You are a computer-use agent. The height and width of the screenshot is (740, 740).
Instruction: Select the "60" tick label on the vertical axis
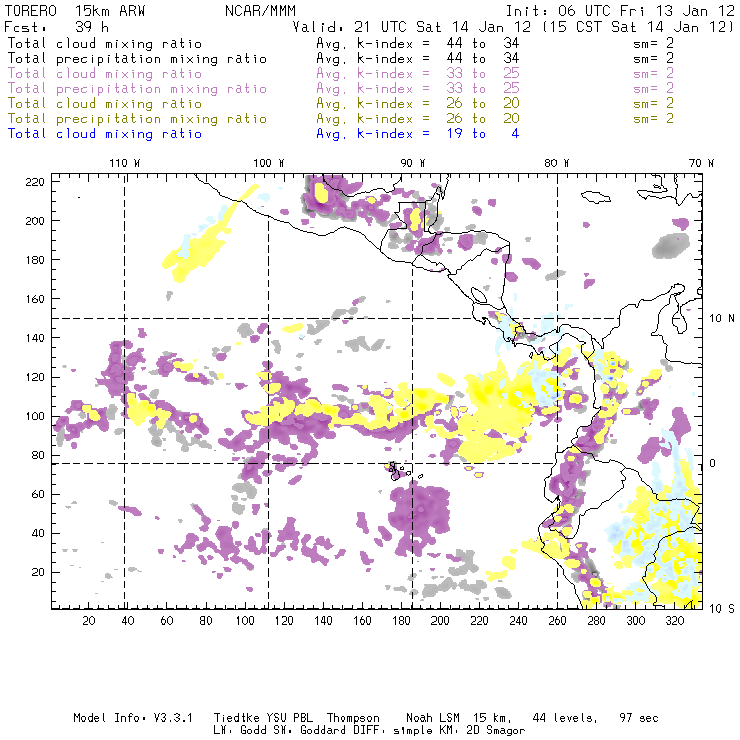coord(38,494)
